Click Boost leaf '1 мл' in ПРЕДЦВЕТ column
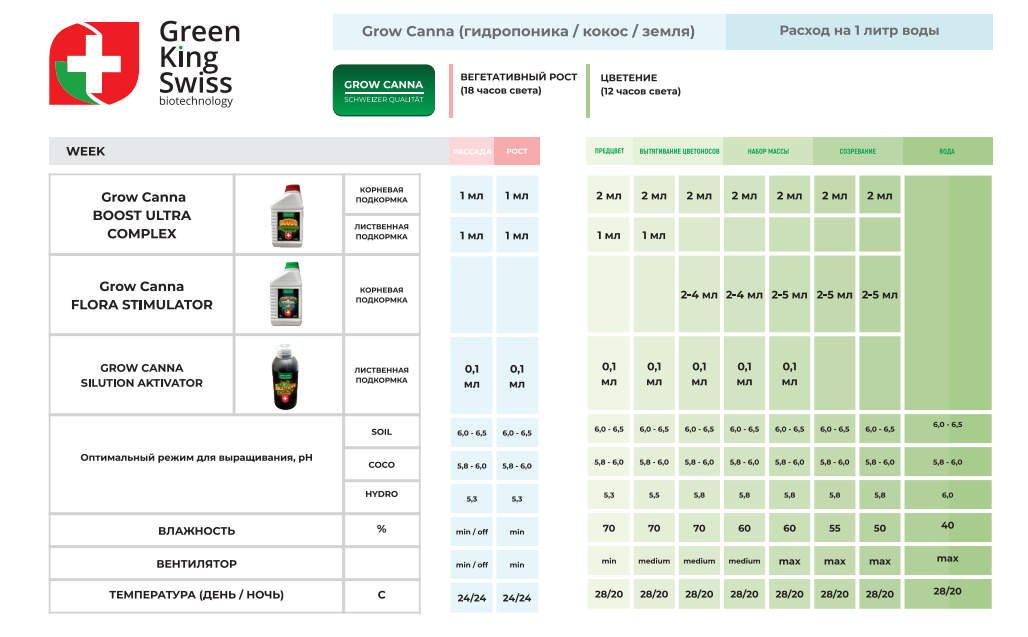The image size is (1028, 637). (609, 235)
